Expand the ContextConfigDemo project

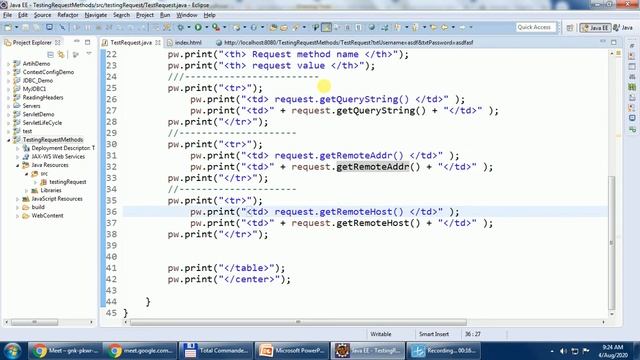[x=9, y=72]
